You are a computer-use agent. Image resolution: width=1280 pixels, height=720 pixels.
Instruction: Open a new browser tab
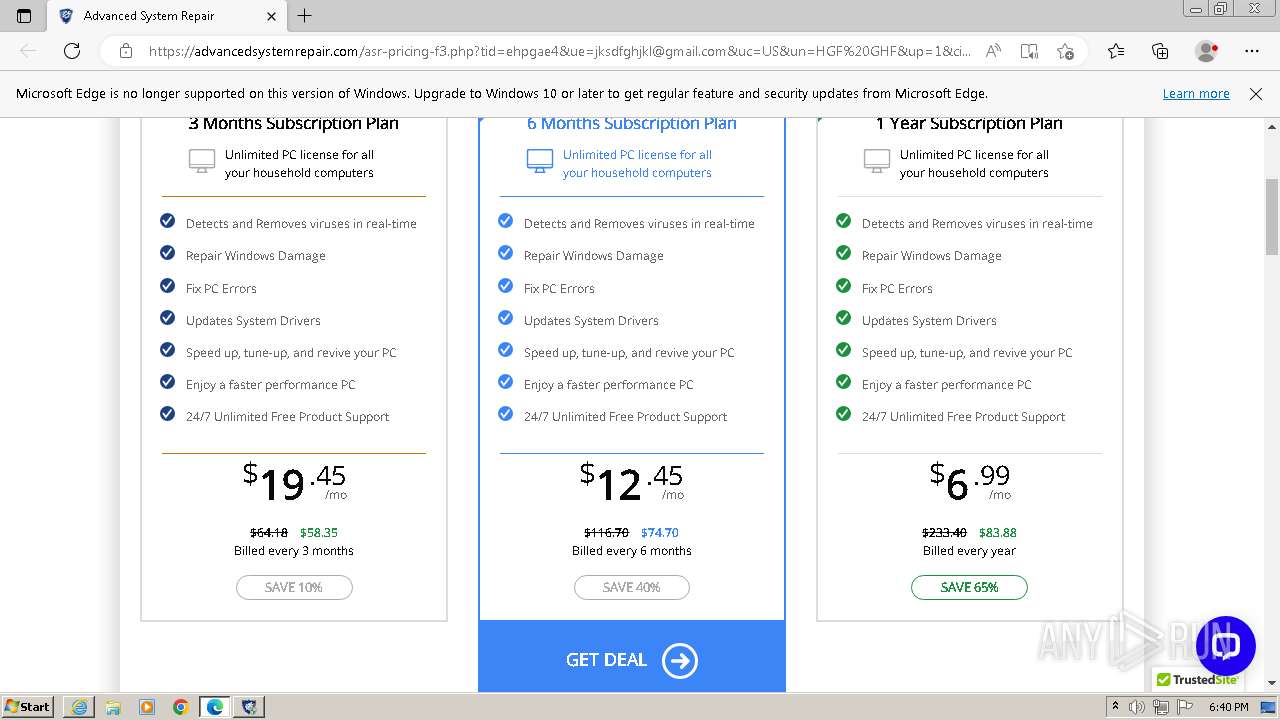tap(305, 16)
